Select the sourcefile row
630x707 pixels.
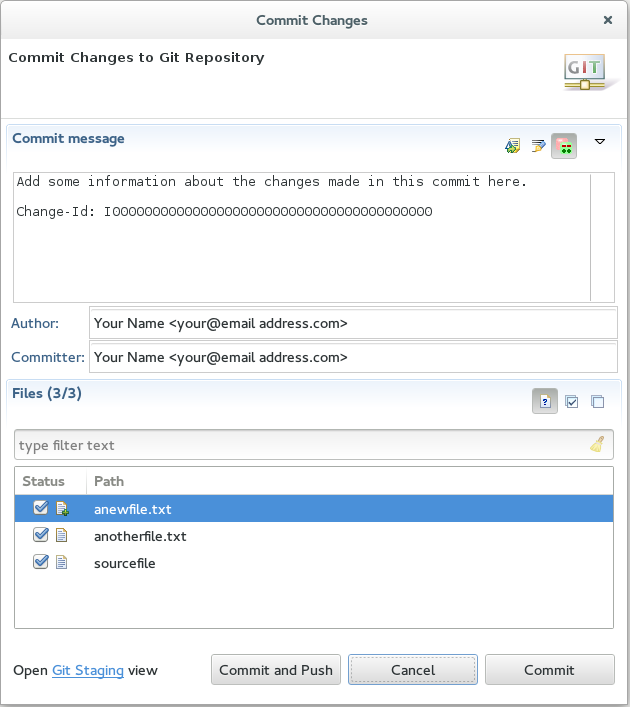[314, 563]
